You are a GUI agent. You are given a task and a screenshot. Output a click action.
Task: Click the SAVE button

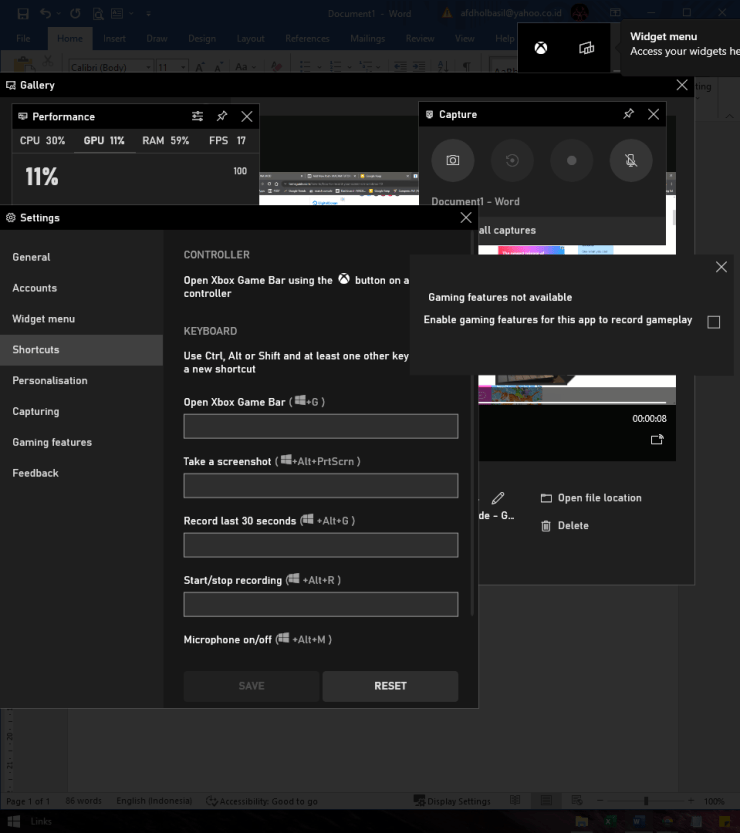(251, 686)
